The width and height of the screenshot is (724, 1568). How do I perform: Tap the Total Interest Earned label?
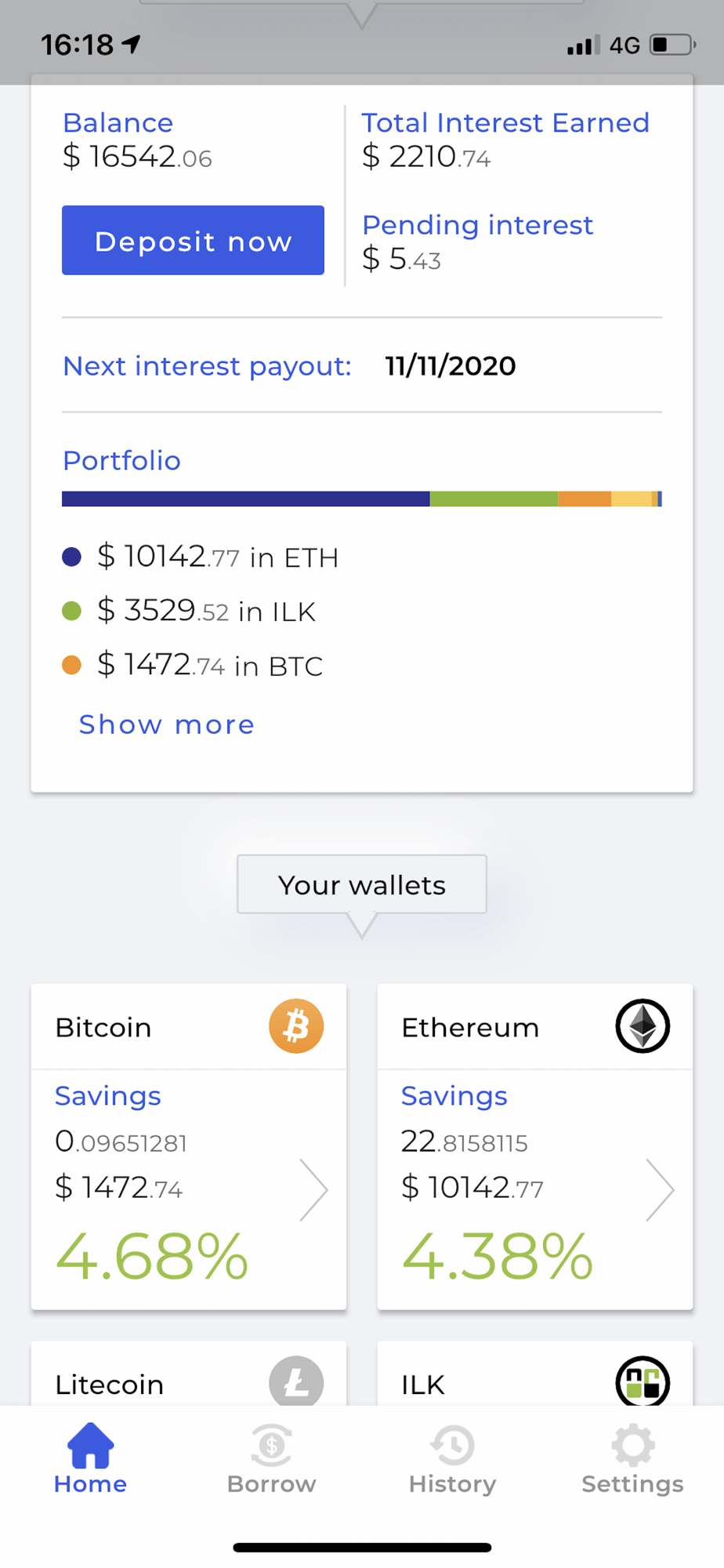click(x=505, y=123)
